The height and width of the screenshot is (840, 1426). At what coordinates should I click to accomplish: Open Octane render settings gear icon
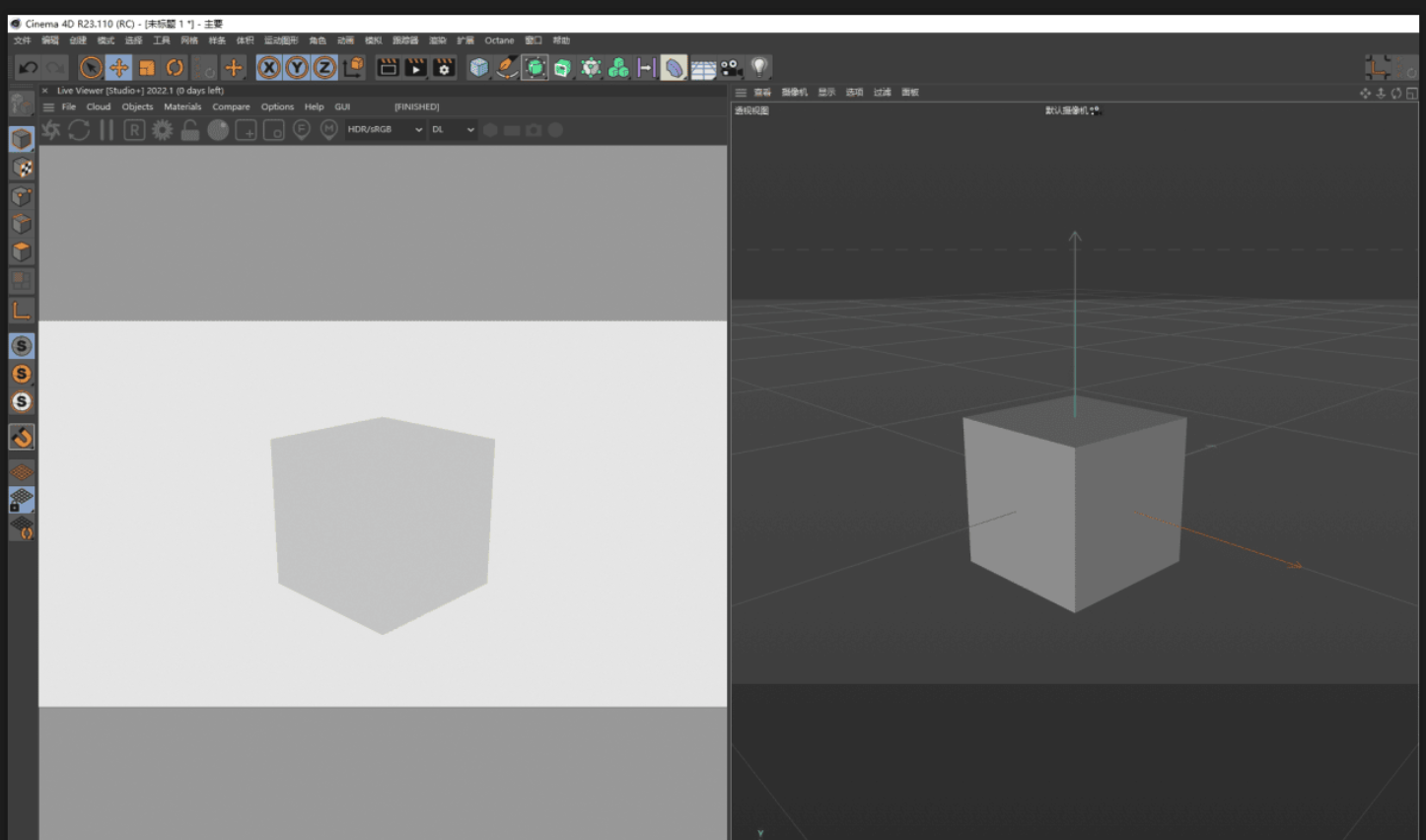click(163, 130)
